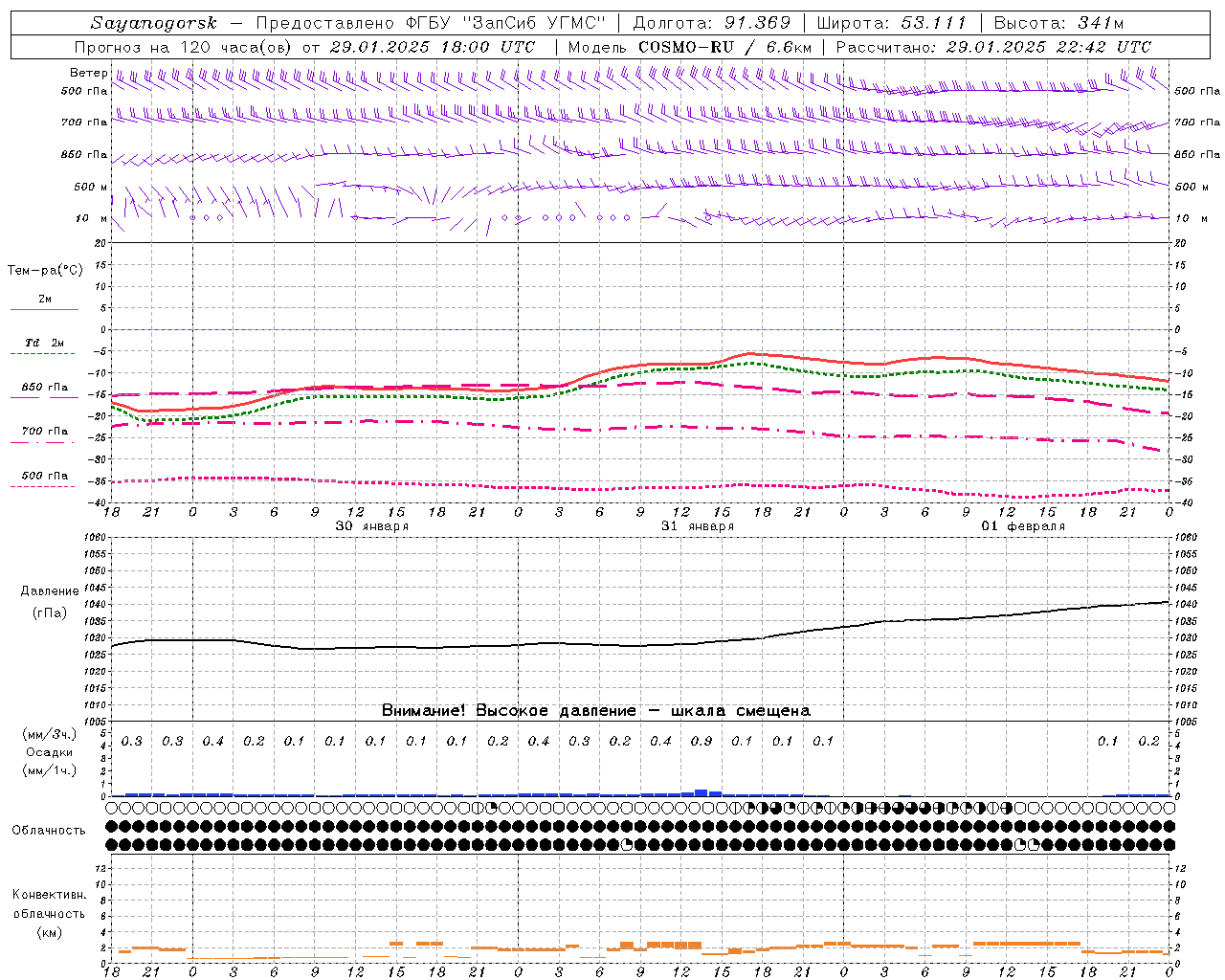Viewport: 1225px width, 980px height.
Task: Click the "01 февраля" date label
Action: [1023, 526]
